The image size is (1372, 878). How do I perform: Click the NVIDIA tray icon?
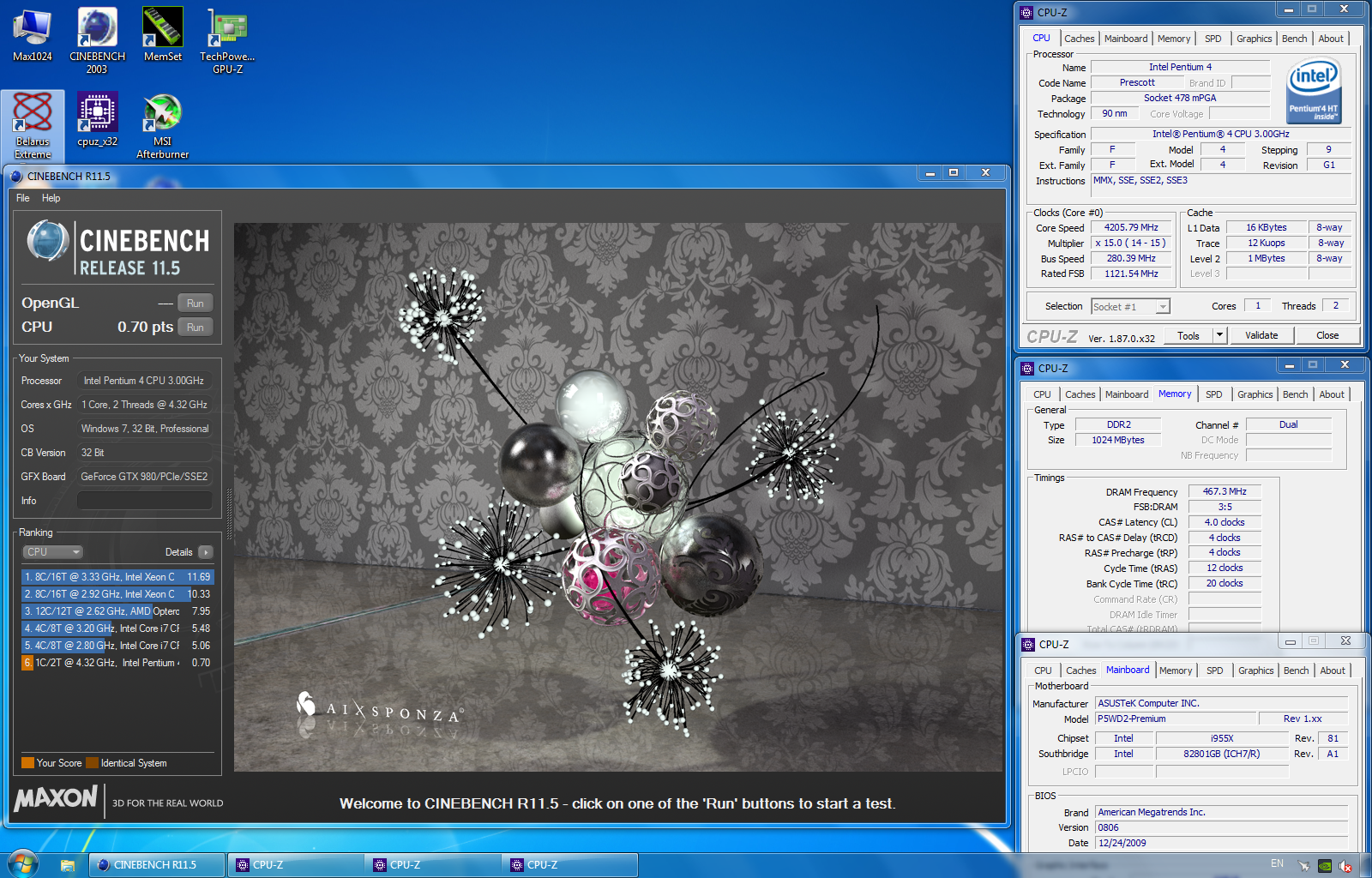(x=1325, y=865)
